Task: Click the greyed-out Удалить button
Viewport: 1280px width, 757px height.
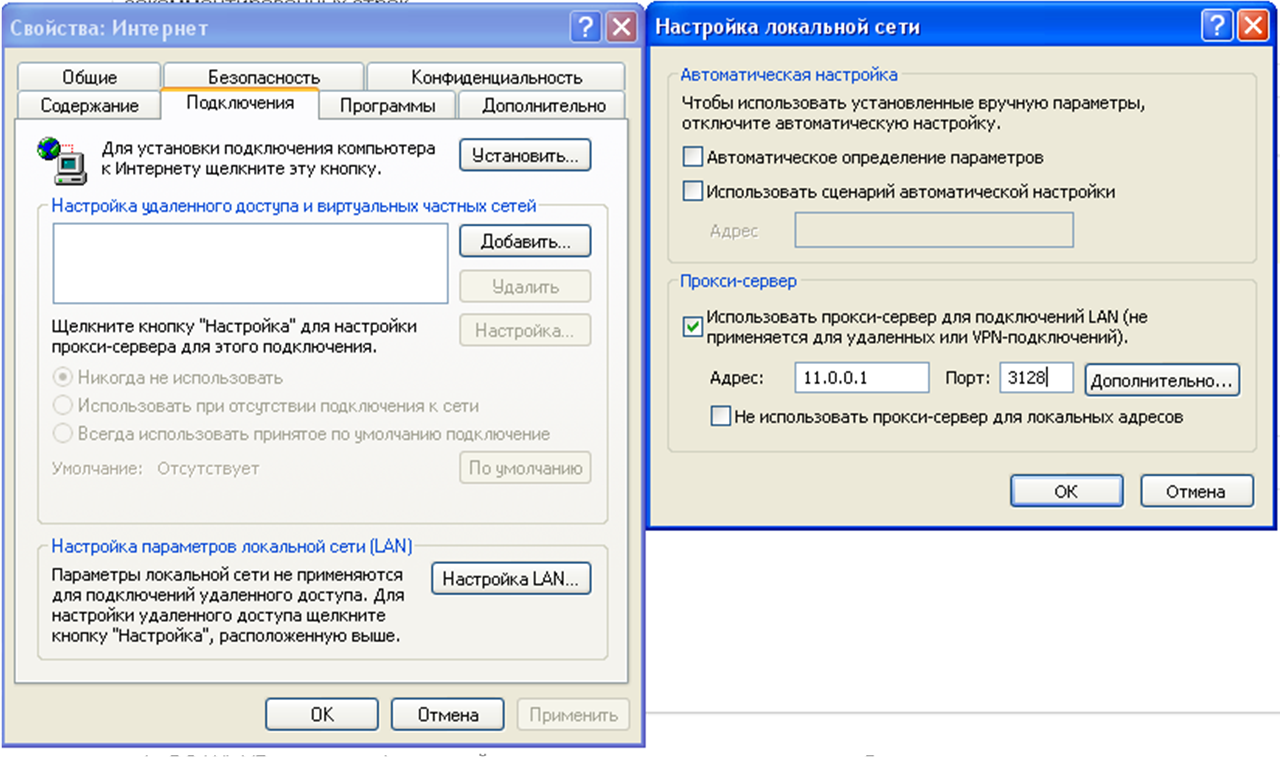Action: tap(525, 287)
